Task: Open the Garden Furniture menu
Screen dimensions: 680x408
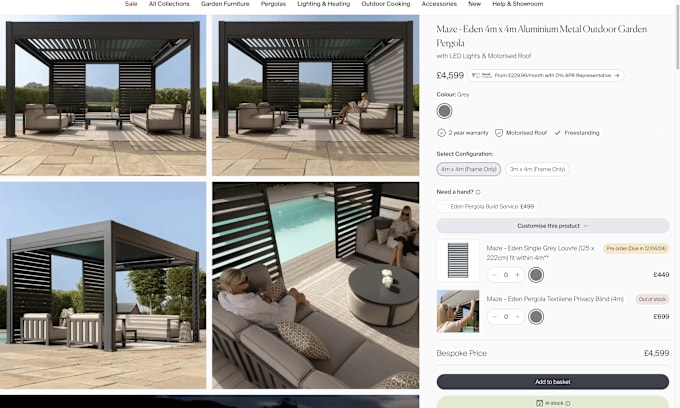Action: click(225, 4)
